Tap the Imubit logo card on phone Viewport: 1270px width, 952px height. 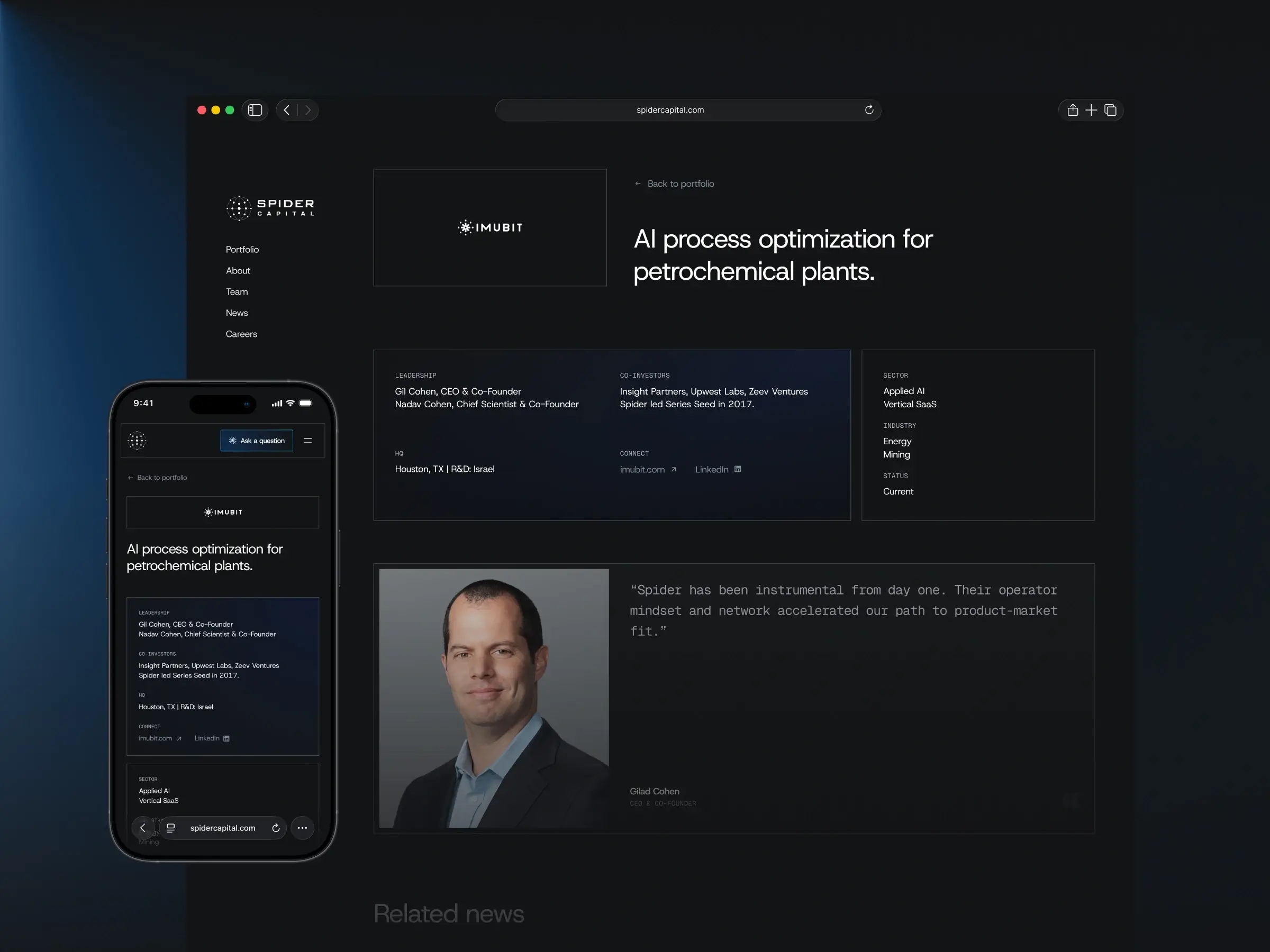[x=223, y=512]
